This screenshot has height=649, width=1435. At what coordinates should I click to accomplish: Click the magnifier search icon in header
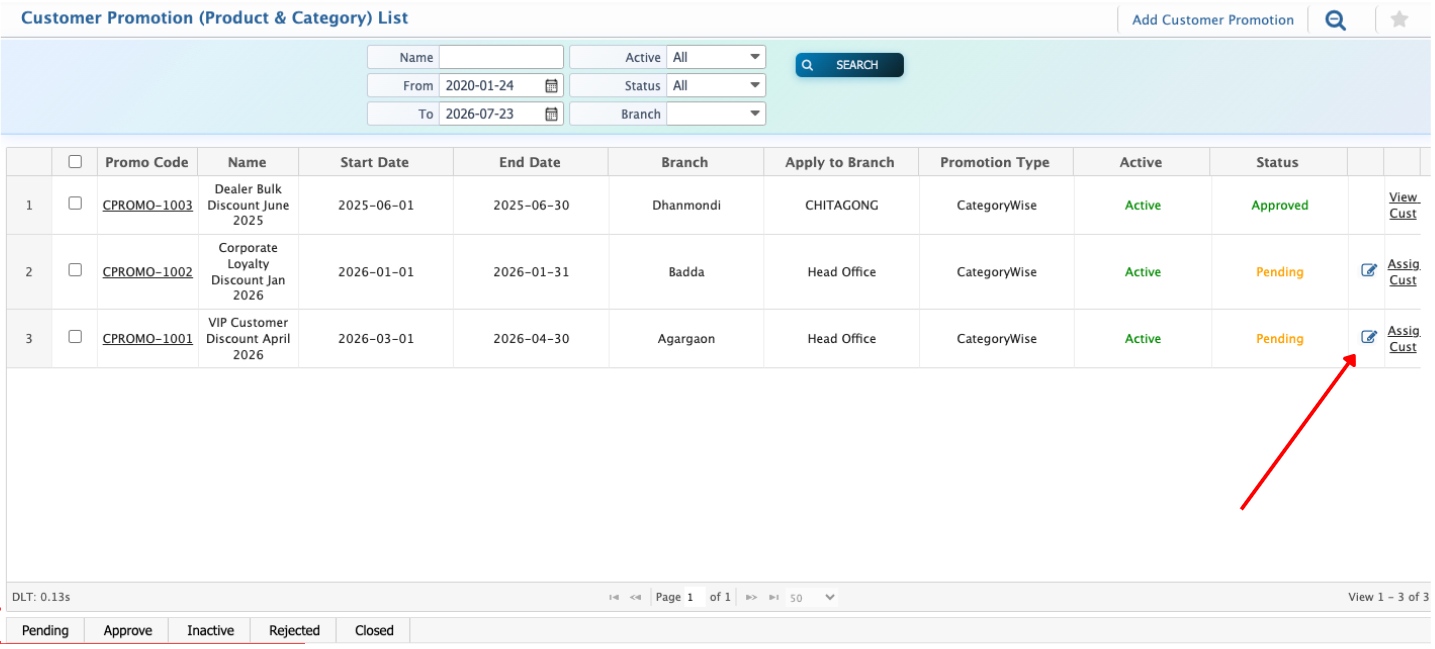click(1335, 20)
